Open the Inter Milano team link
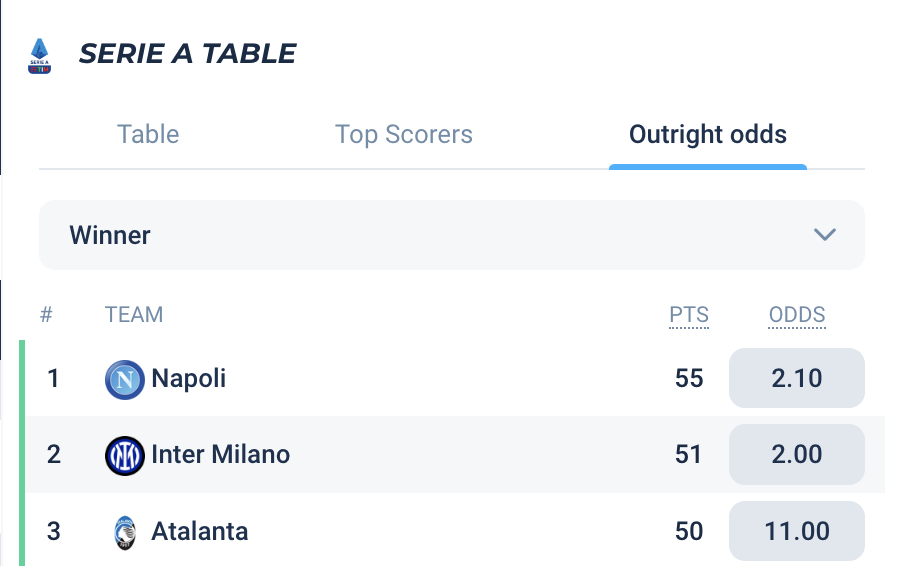Screen dimensions: 898x566 click(220, 454)
